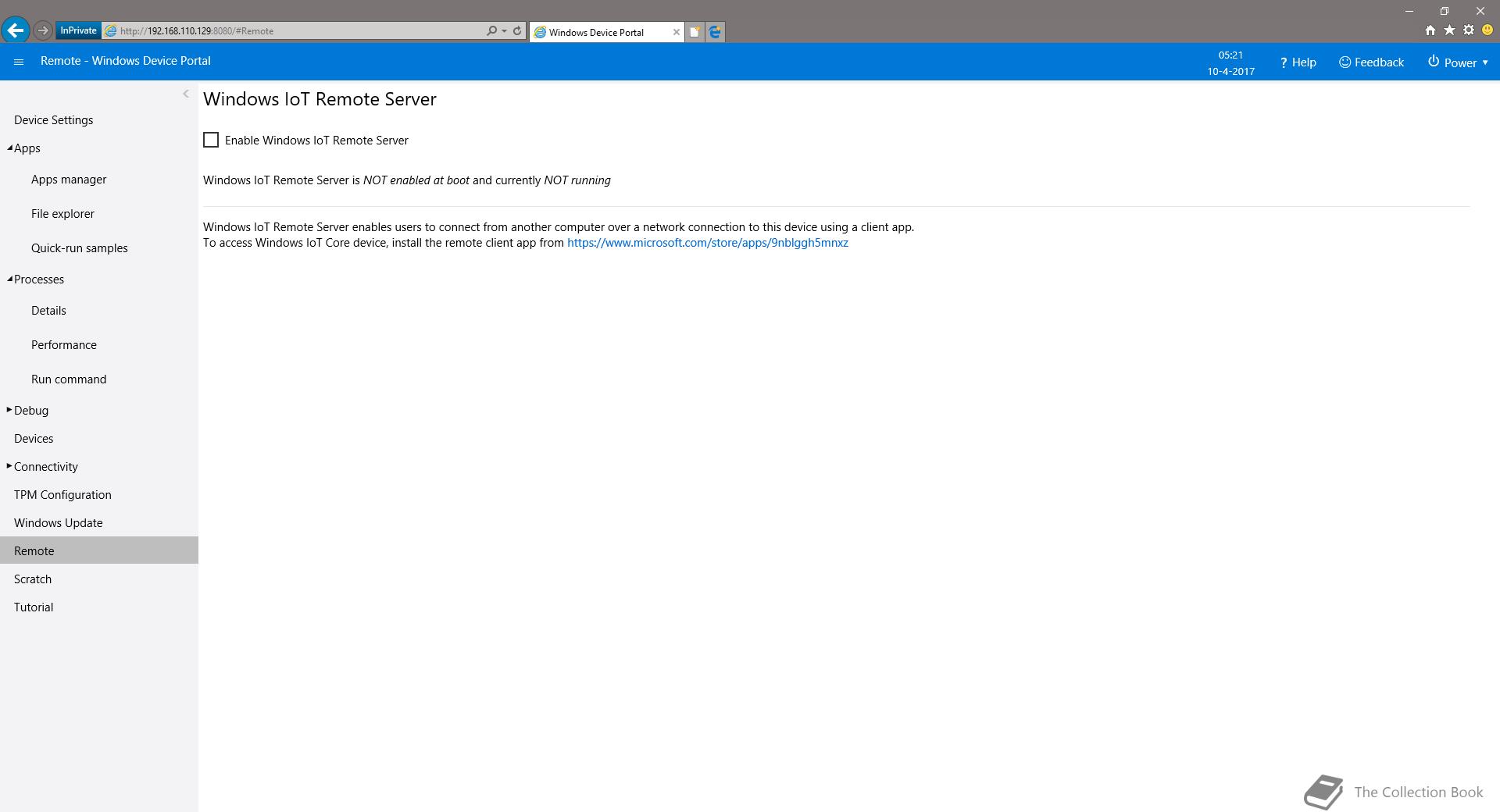Image resolution: width=1500 pixels, height=812 pixels.
Task: Expand the Debug tree section
Action: coord(9,410)
